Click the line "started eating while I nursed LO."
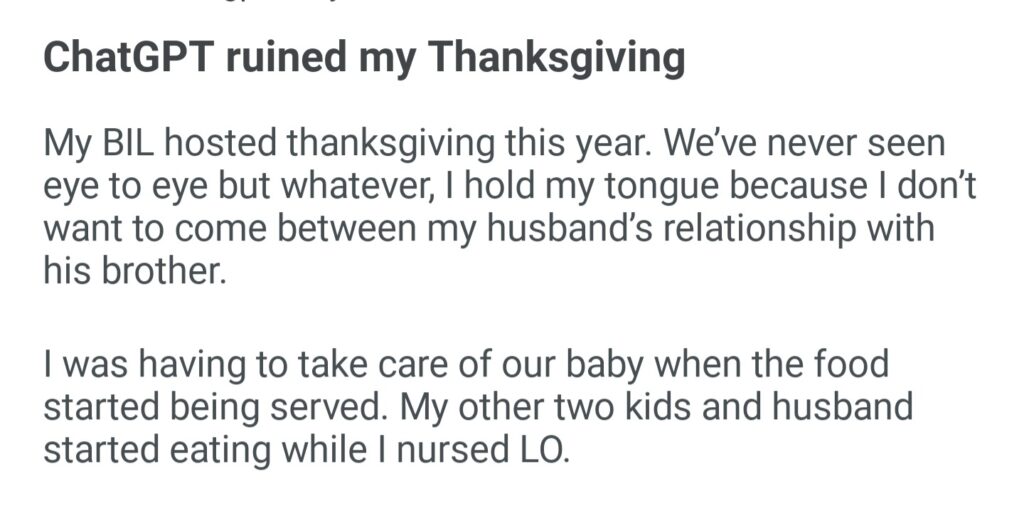 point(306,448)
